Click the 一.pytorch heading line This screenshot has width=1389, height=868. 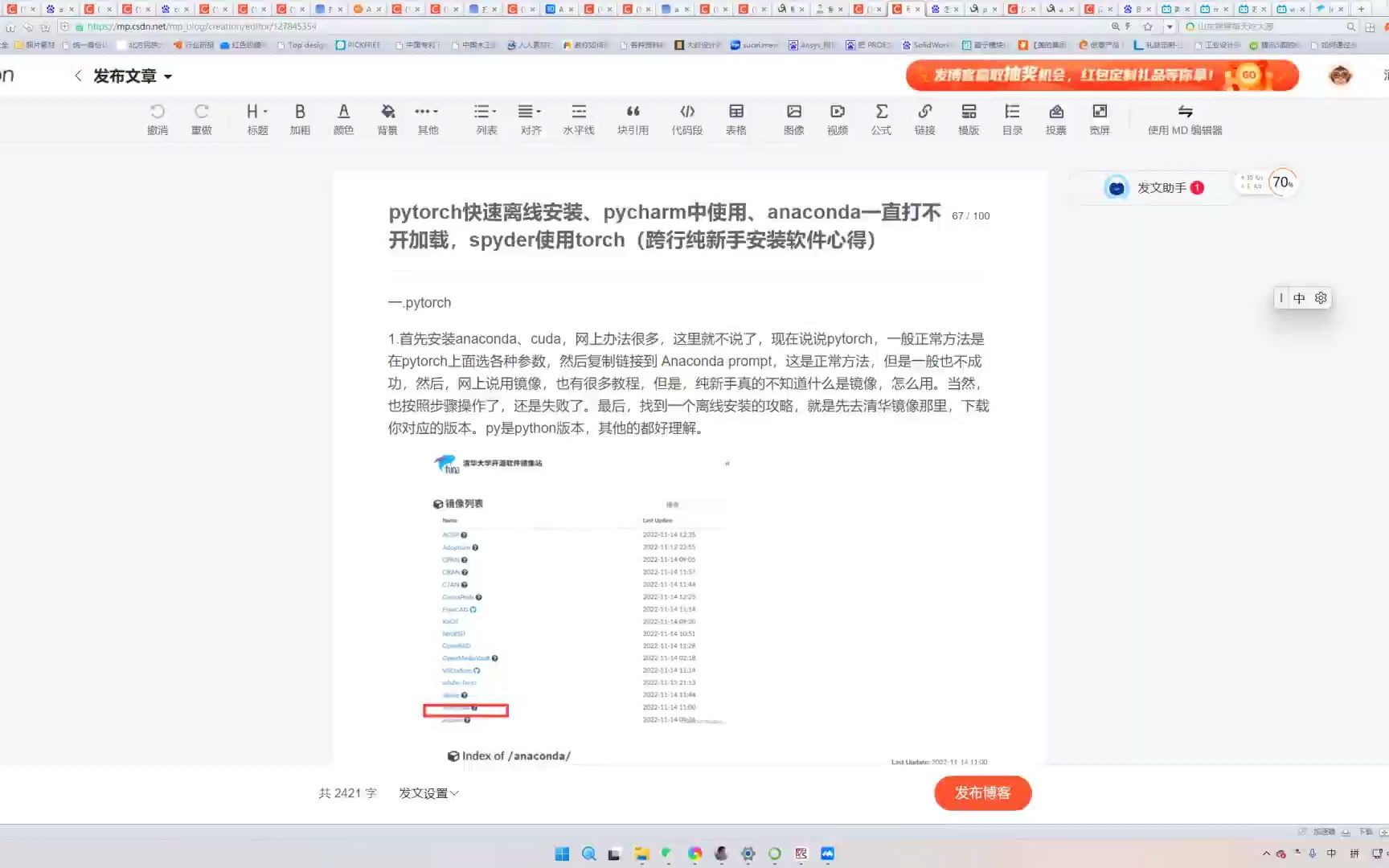click(x=420, y=303)
